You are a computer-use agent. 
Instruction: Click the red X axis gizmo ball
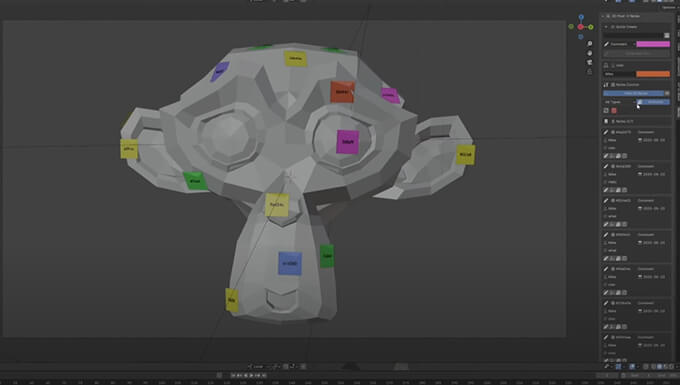point(580,27)
